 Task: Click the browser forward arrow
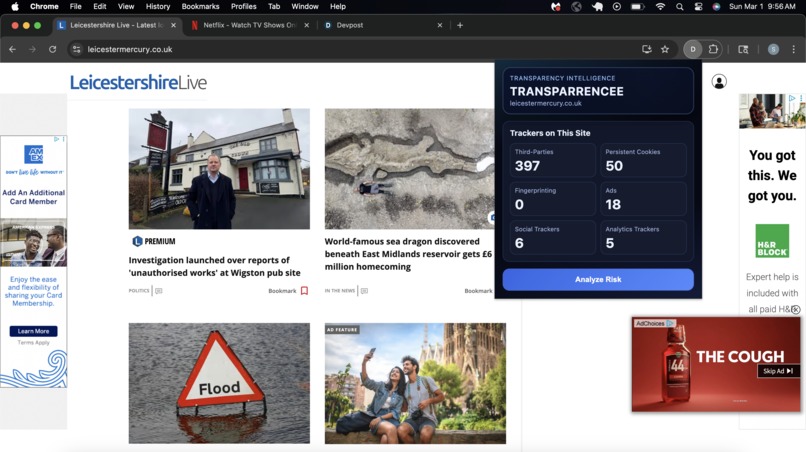tap(32, 49)
